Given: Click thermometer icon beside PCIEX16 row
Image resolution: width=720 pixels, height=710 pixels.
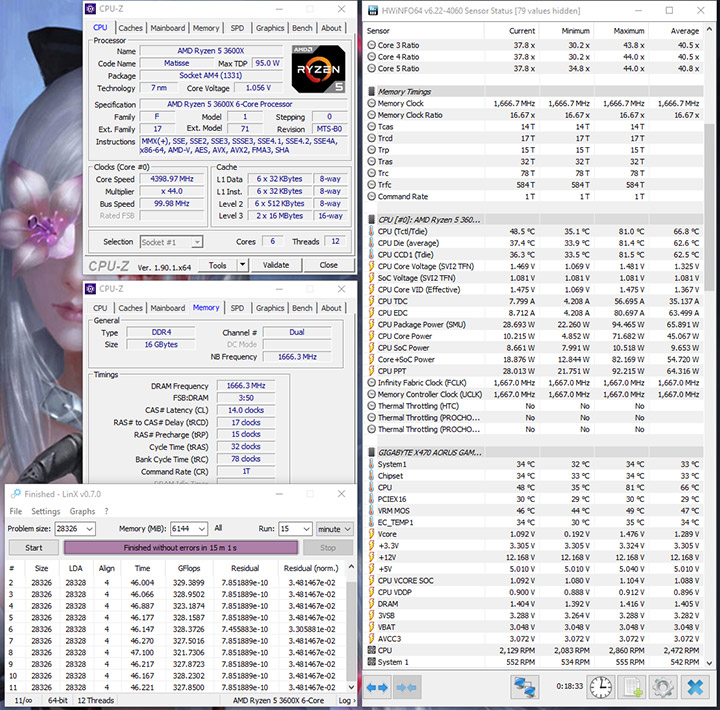Looking at the screenshot, I should (x=371, y=499).
